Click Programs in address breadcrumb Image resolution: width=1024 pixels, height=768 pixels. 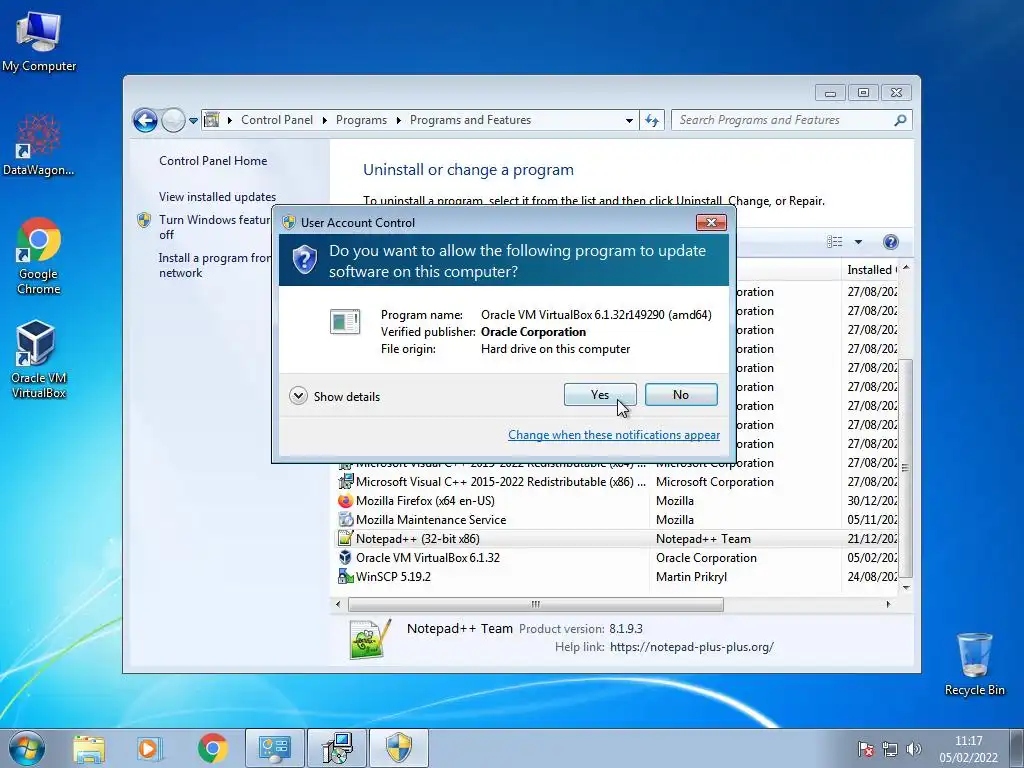(x=361, y=120)
